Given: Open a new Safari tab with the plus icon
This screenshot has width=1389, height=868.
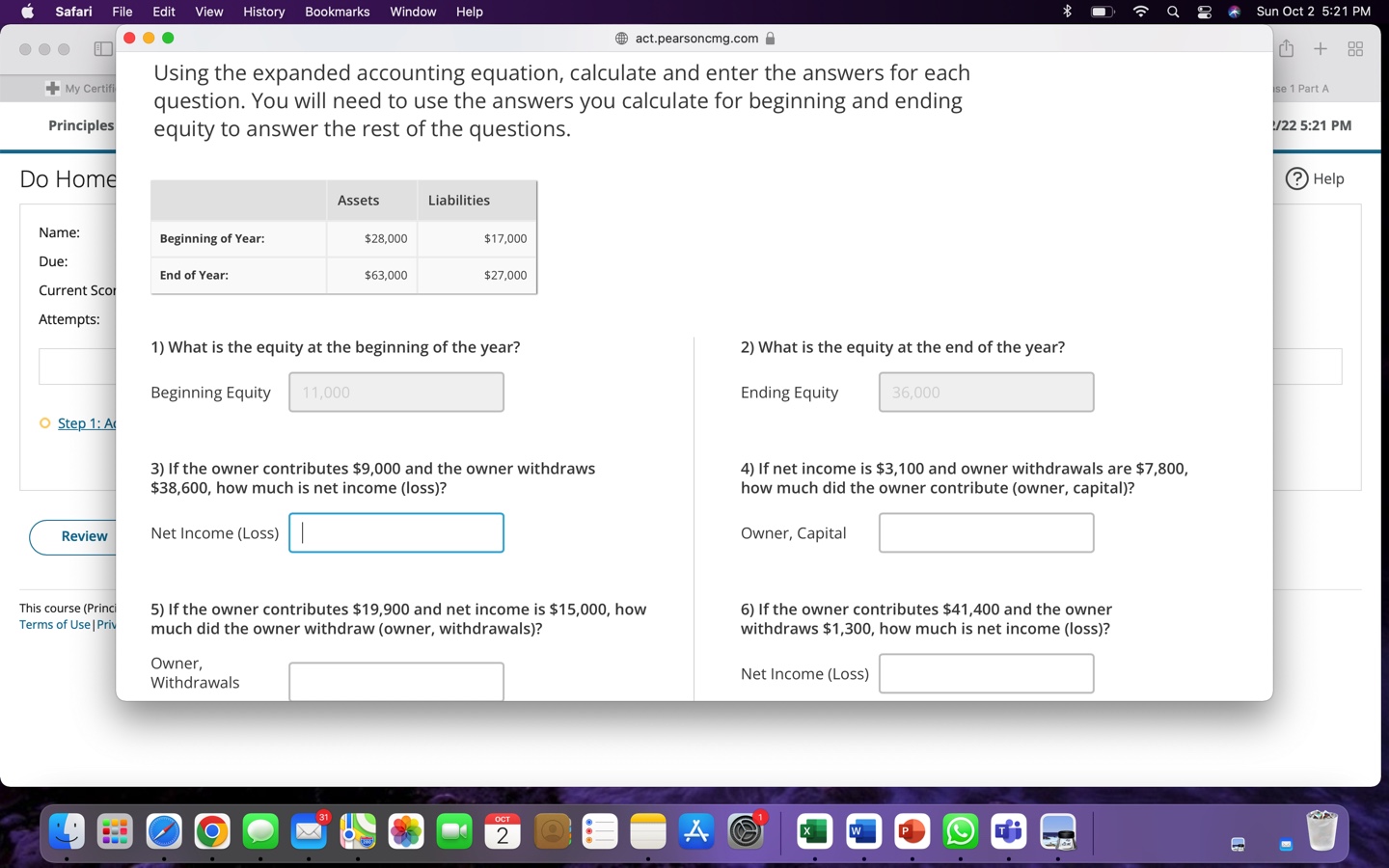Looking at the screenshot, I should pos(1321,48).
